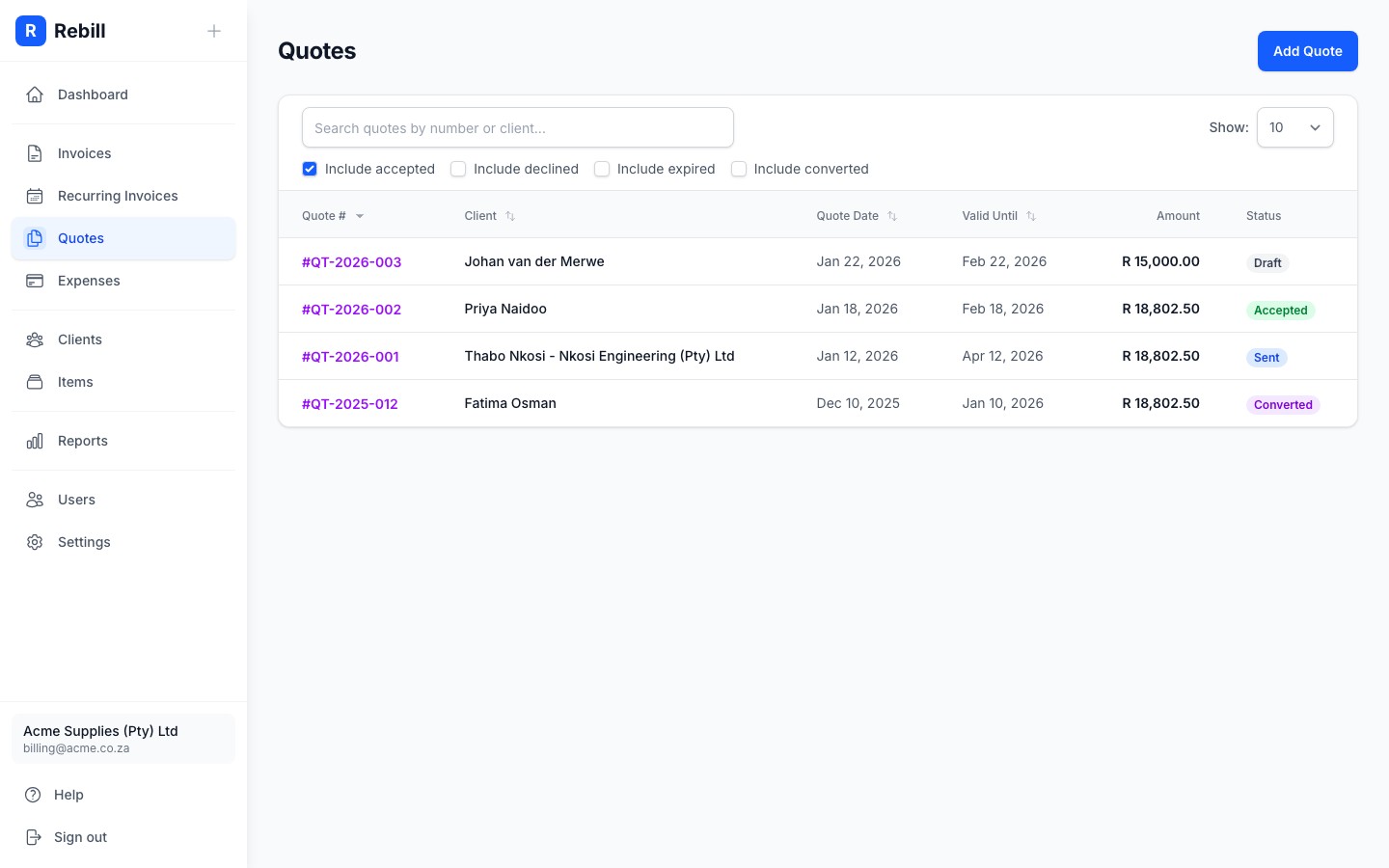Click the search quotes input field
1389x868 pixels.
(518, 127)
